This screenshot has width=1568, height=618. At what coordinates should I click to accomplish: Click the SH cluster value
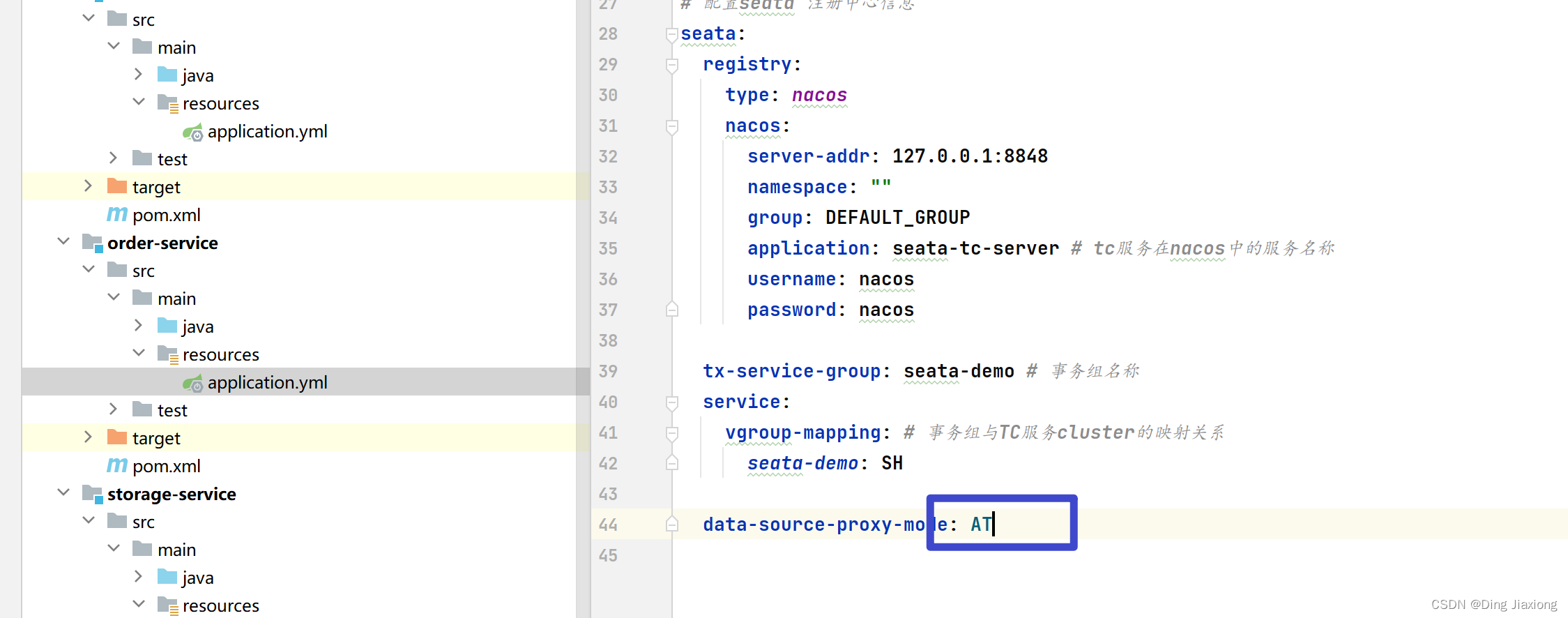tap(892, 463)
